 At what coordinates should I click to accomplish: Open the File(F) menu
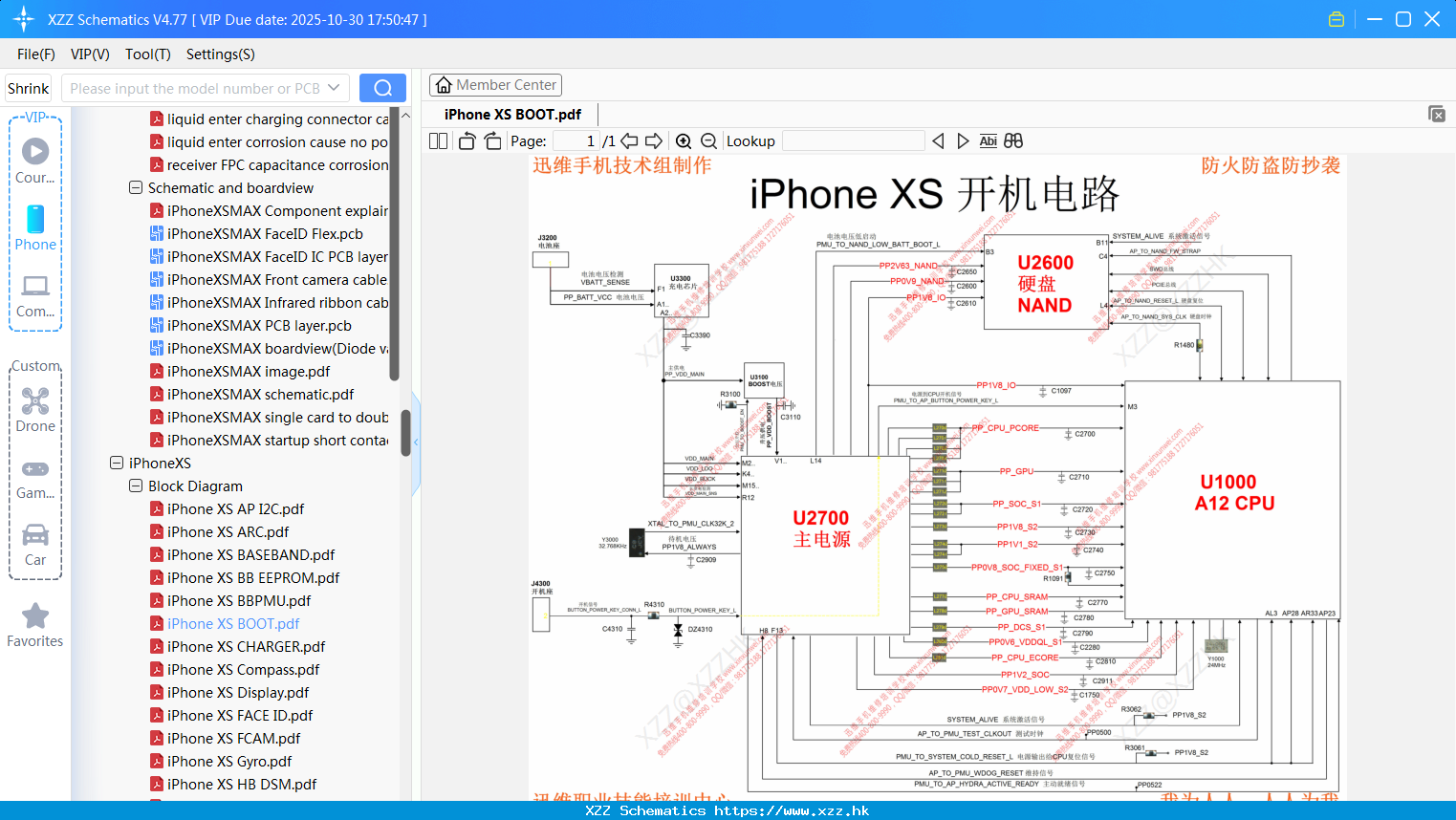[36, 54]
